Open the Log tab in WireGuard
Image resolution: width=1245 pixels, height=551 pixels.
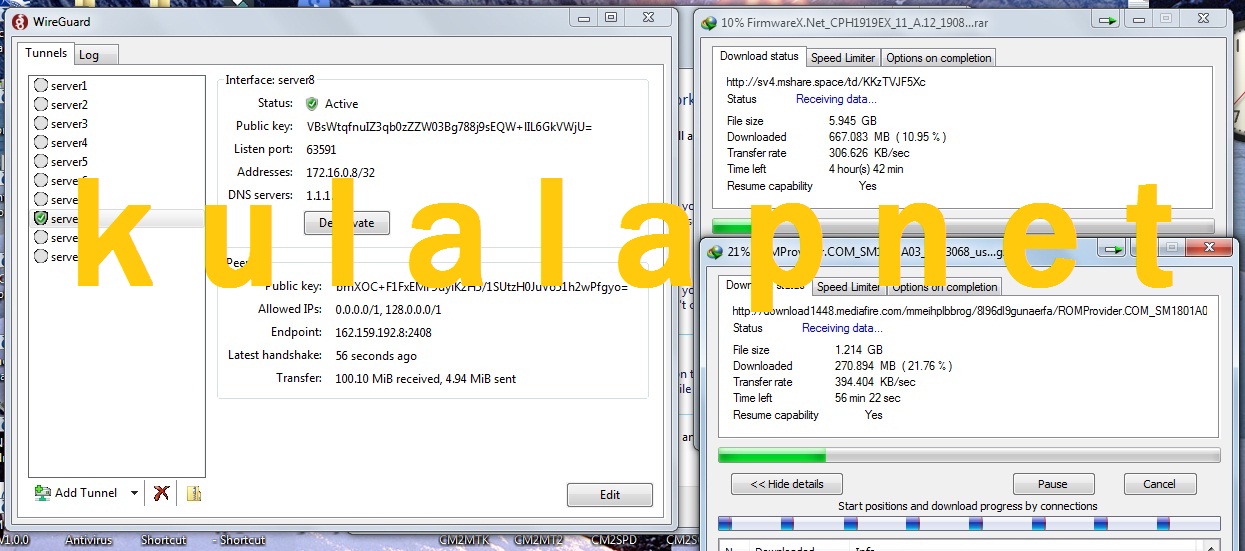click(x=95, y=55)
